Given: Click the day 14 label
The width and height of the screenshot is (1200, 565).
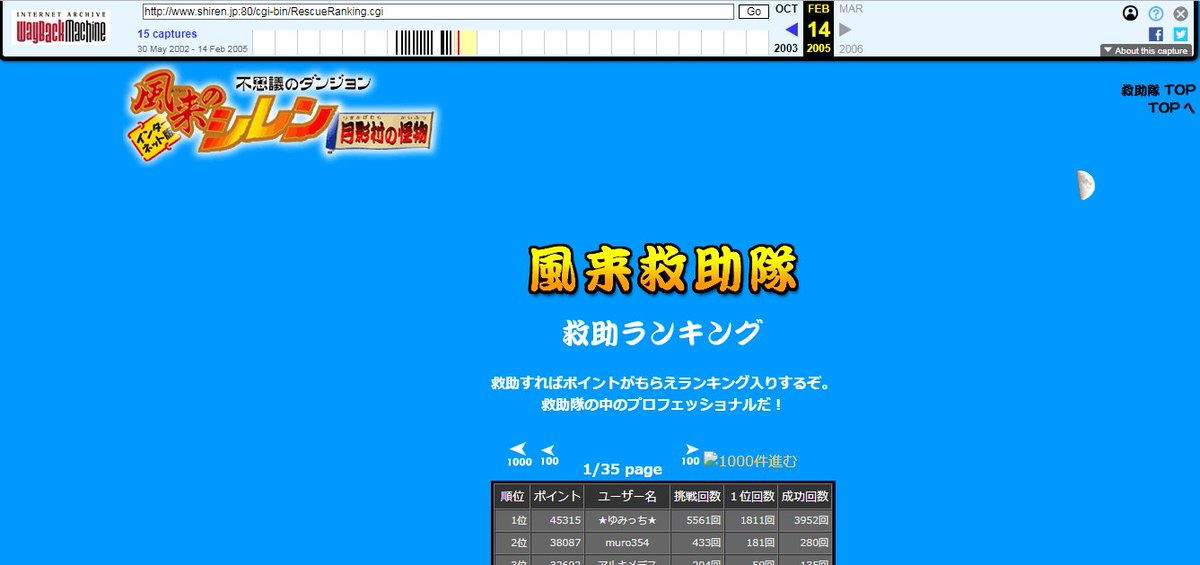Looking at the screenshot, I should tap(819, 29).
